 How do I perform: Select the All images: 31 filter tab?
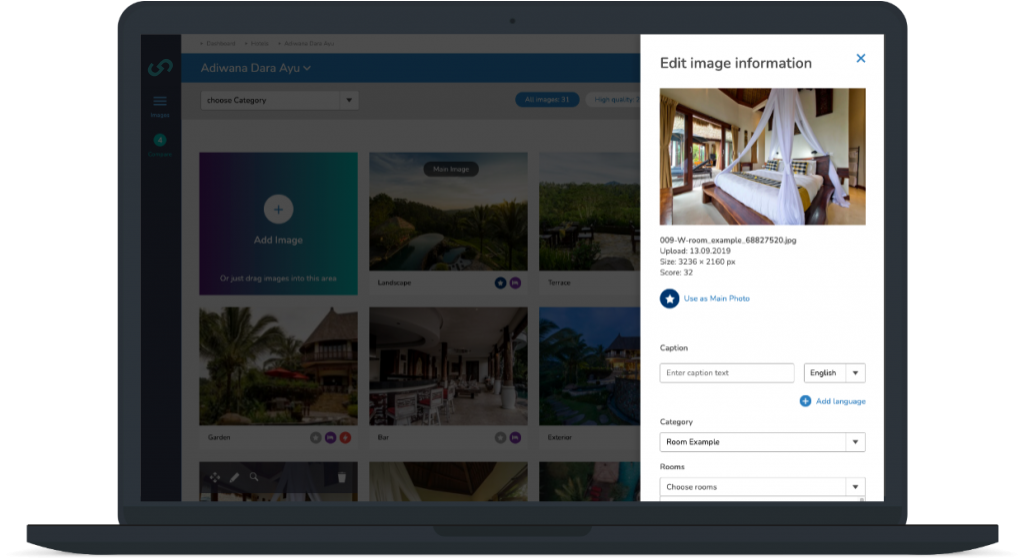click(x=547, y=100)
